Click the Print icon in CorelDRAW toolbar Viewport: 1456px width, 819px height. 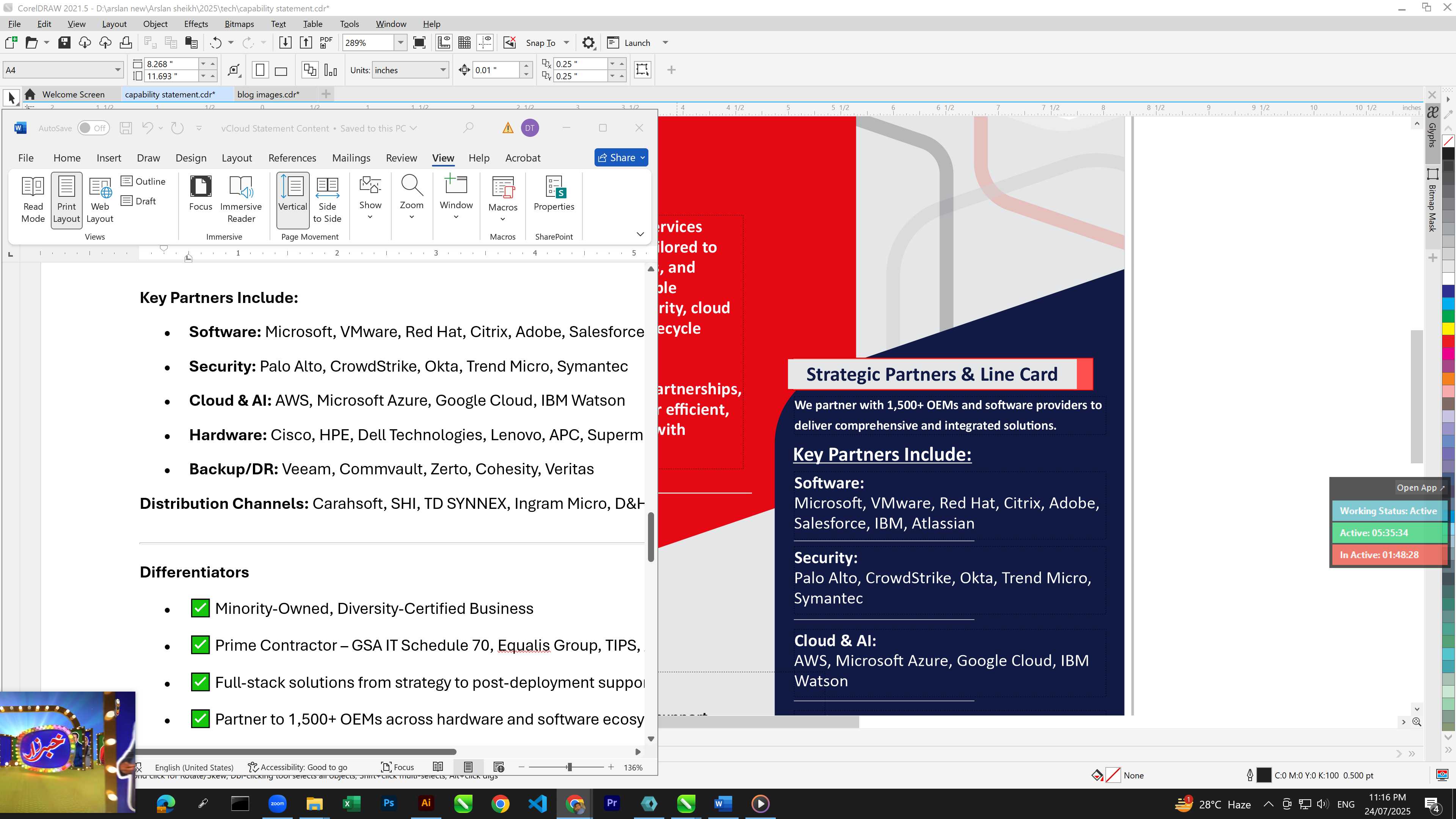point(126,42)
